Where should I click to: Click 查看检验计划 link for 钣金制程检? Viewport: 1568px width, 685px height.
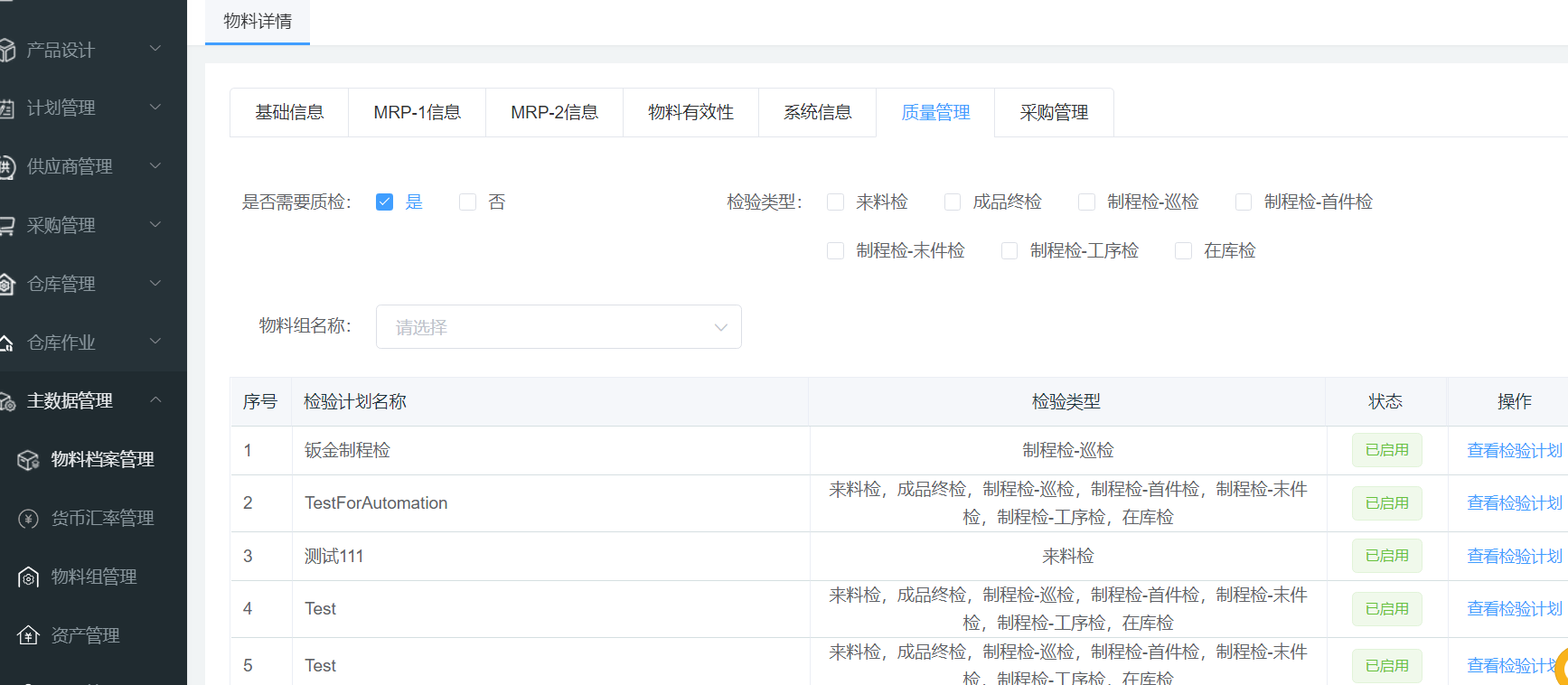tap(1514, 451)
